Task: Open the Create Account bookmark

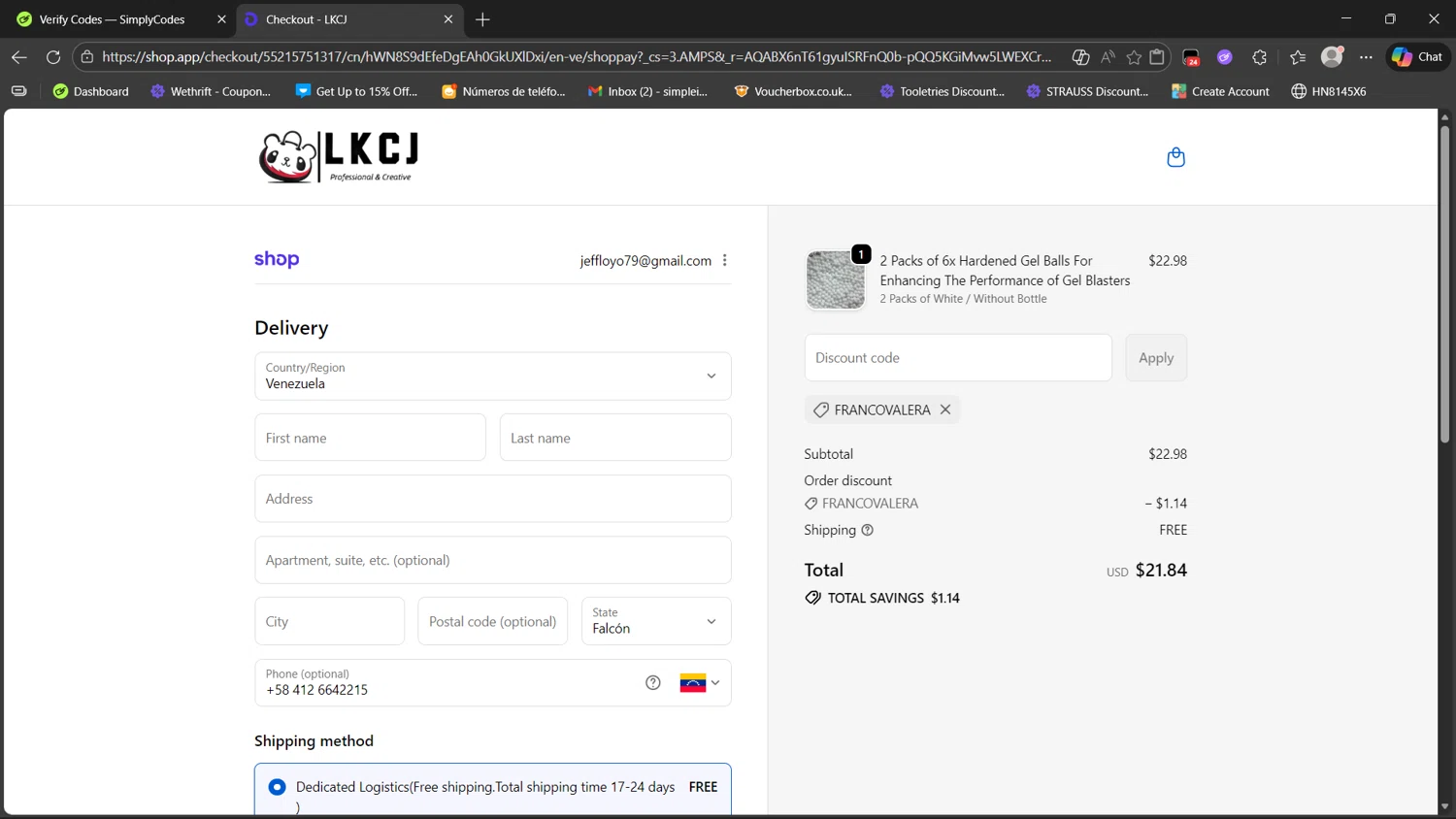Action: [1220, 91]
